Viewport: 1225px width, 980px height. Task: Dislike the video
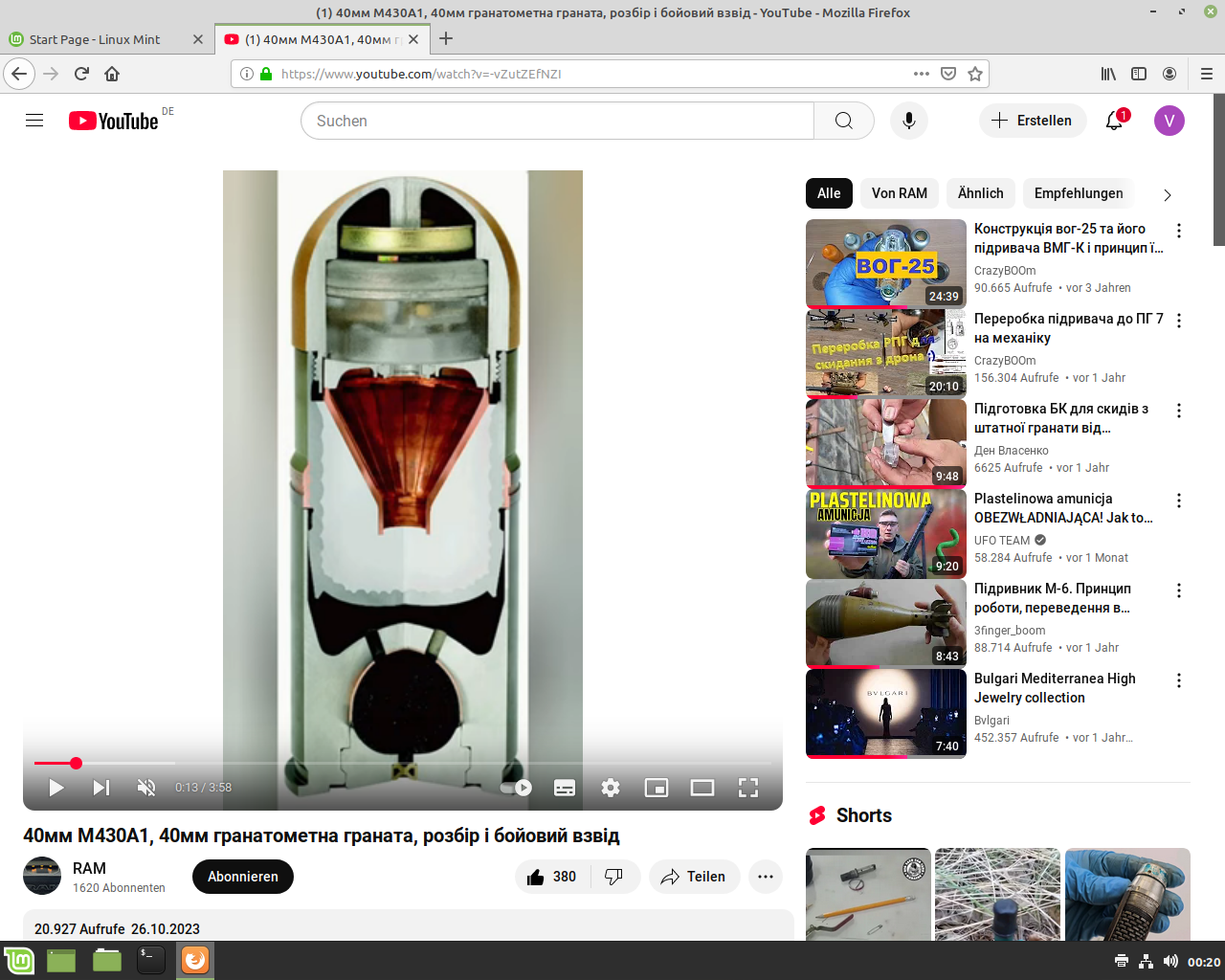(x=615, y=877)
